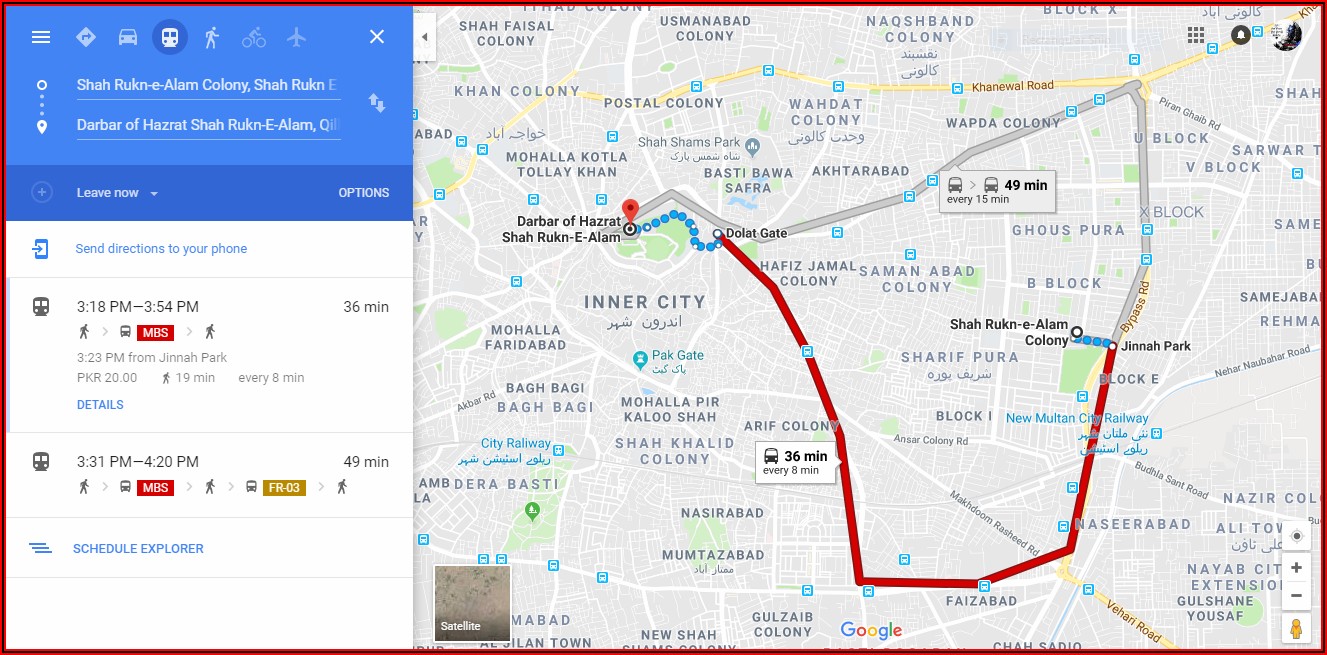Send directions to your phone
This screenshot has height=655, width=1327.
(161, 249)
